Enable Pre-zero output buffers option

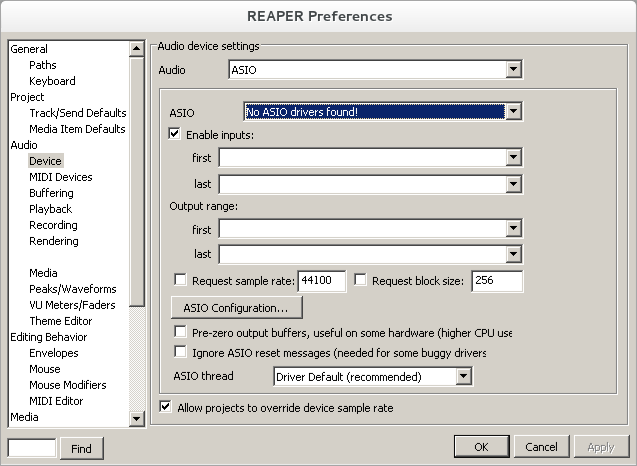pyautogui.click(x=180, y=332)
